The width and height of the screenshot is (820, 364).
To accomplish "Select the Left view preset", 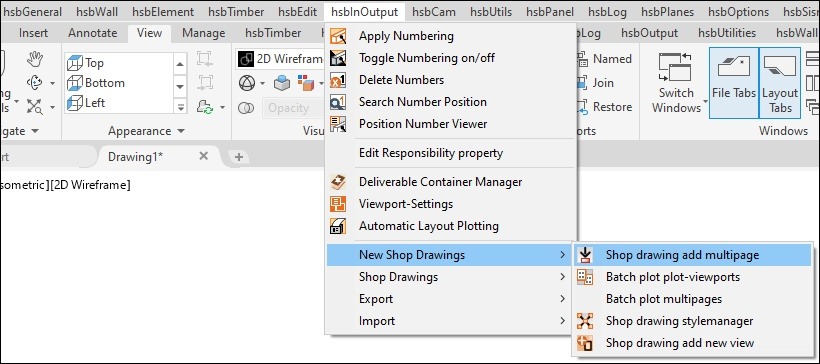I will [x=87, y=103].
